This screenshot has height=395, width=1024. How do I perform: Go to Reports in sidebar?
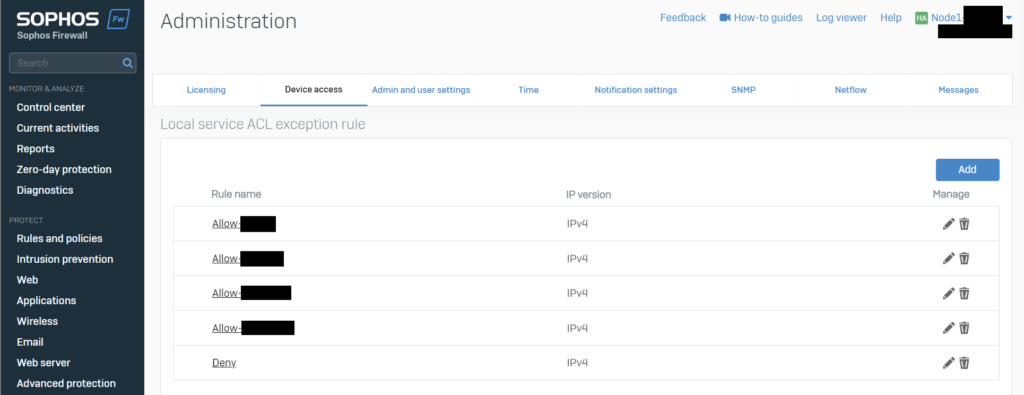pos(36,149)
